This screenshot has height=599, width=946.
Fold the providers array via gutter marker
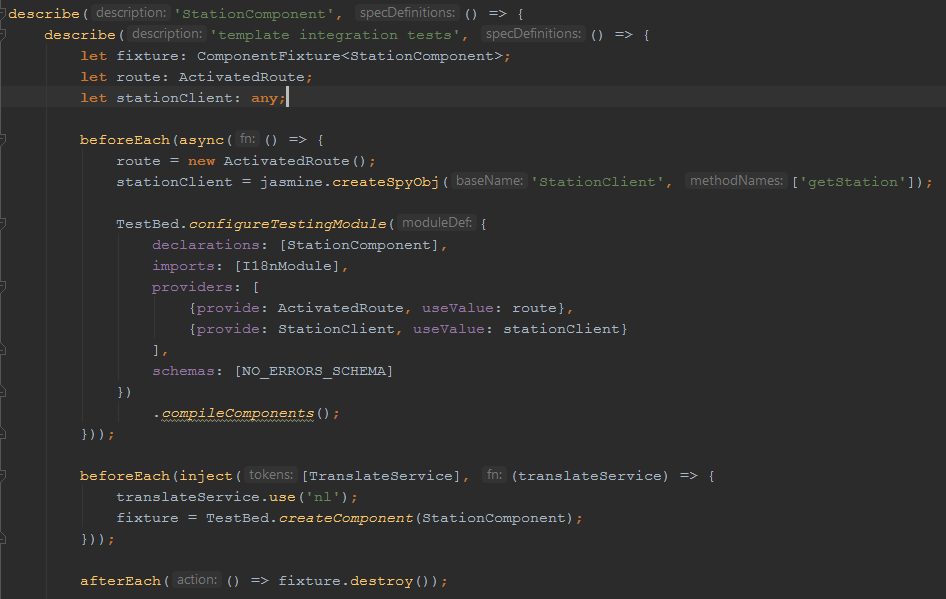(x=3, y=287)
